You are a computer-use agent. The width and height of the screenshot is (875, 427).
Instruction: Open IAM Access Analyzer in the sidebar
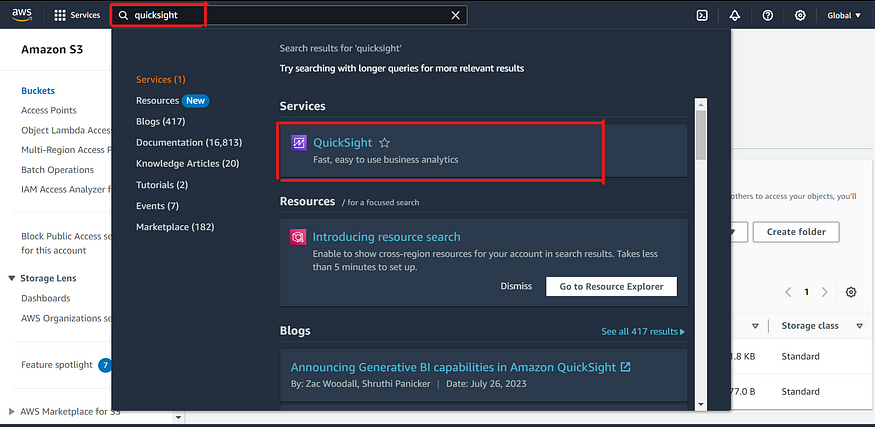coord(66,189)
